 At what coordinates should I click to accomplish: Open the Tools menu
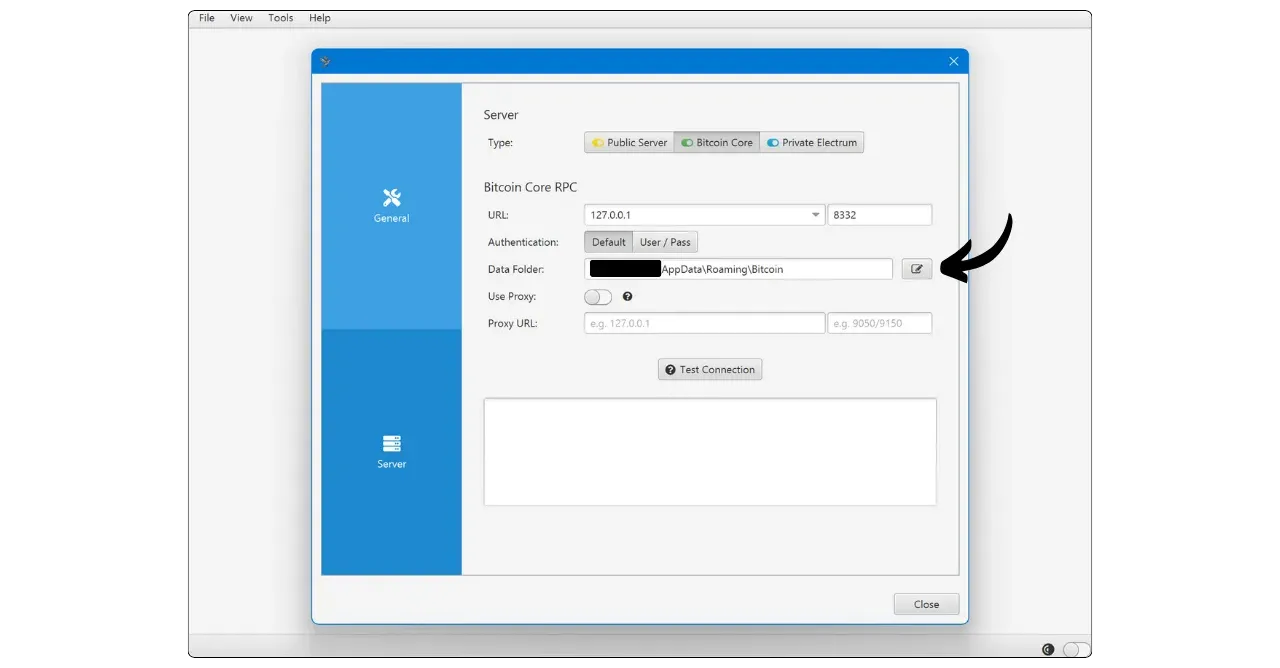tap(281, 18)
